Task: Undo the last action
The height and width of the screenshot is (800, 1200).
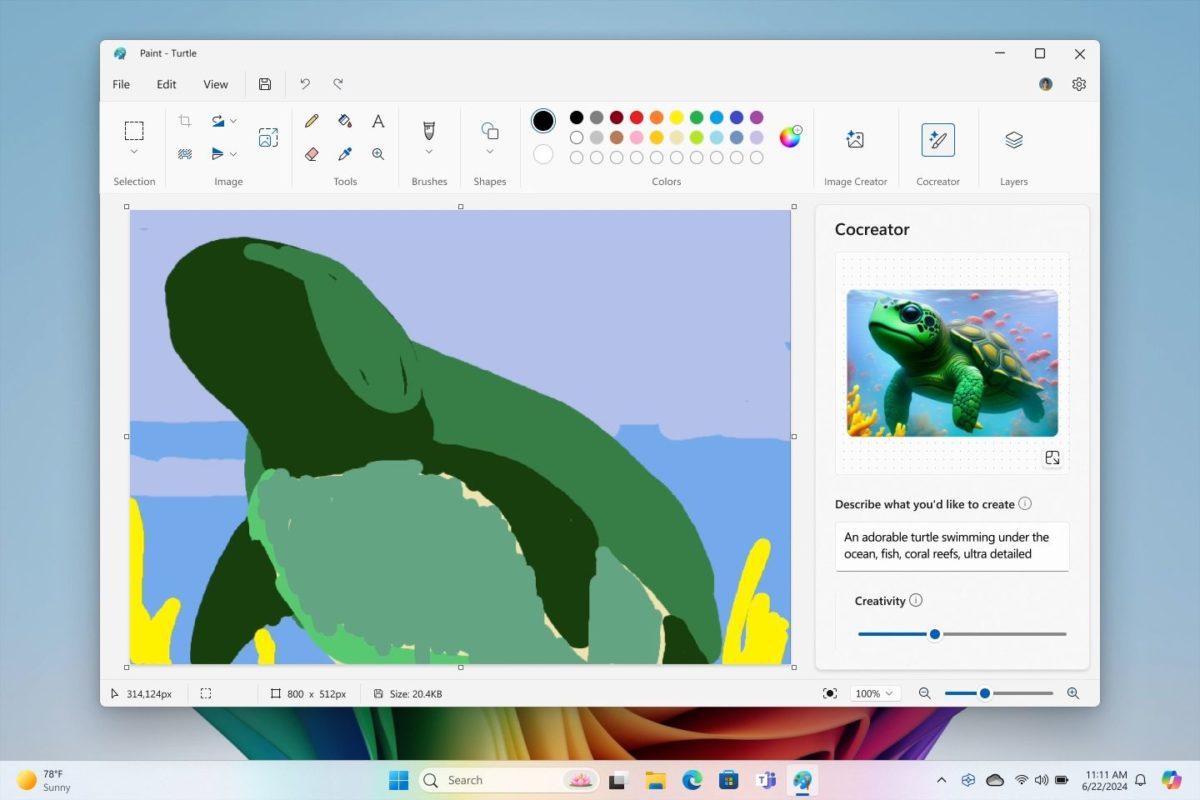Action: [305, 84]
